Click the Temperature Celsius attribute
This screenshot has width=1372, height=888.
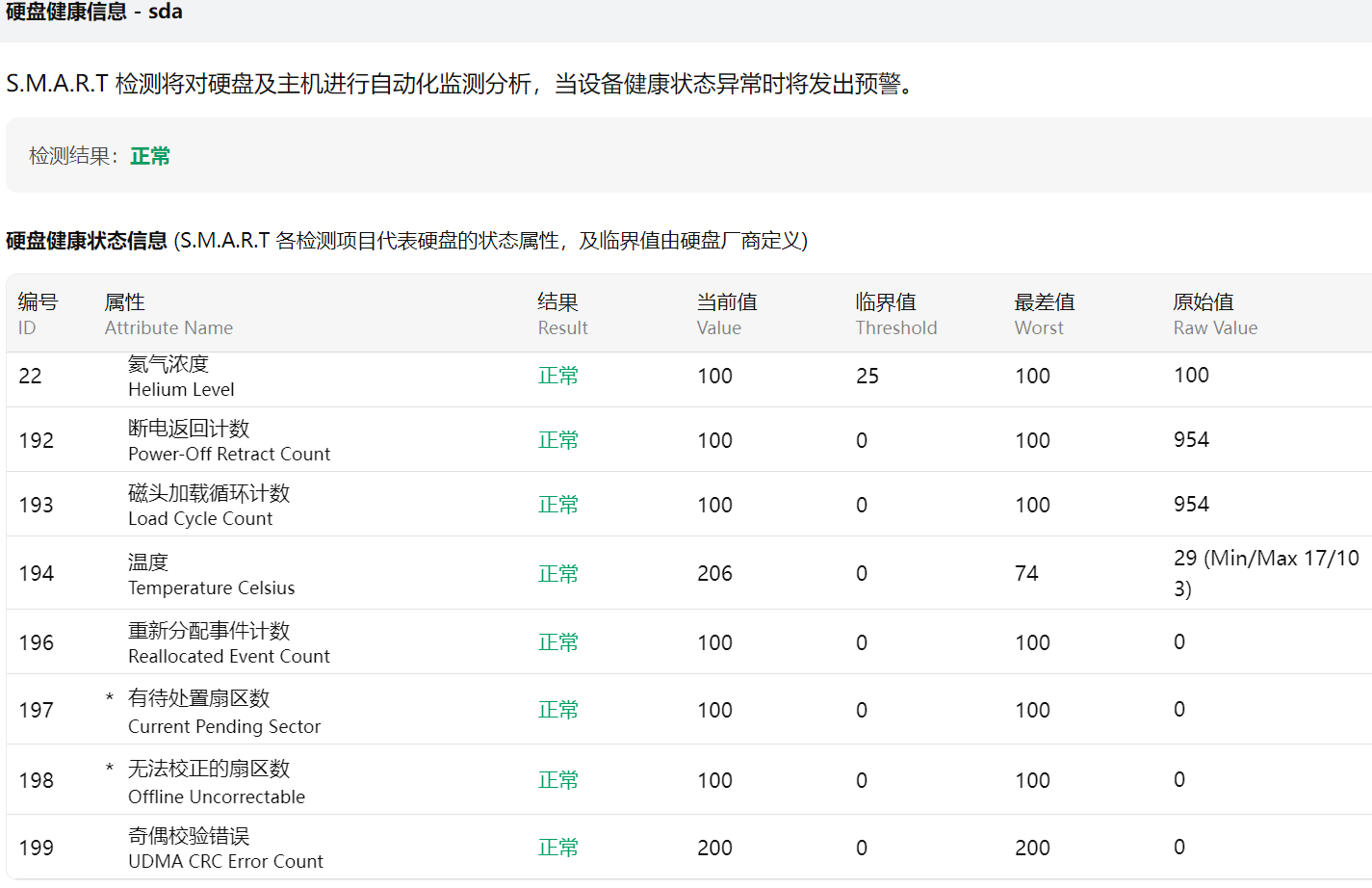[x=211, y=574]
